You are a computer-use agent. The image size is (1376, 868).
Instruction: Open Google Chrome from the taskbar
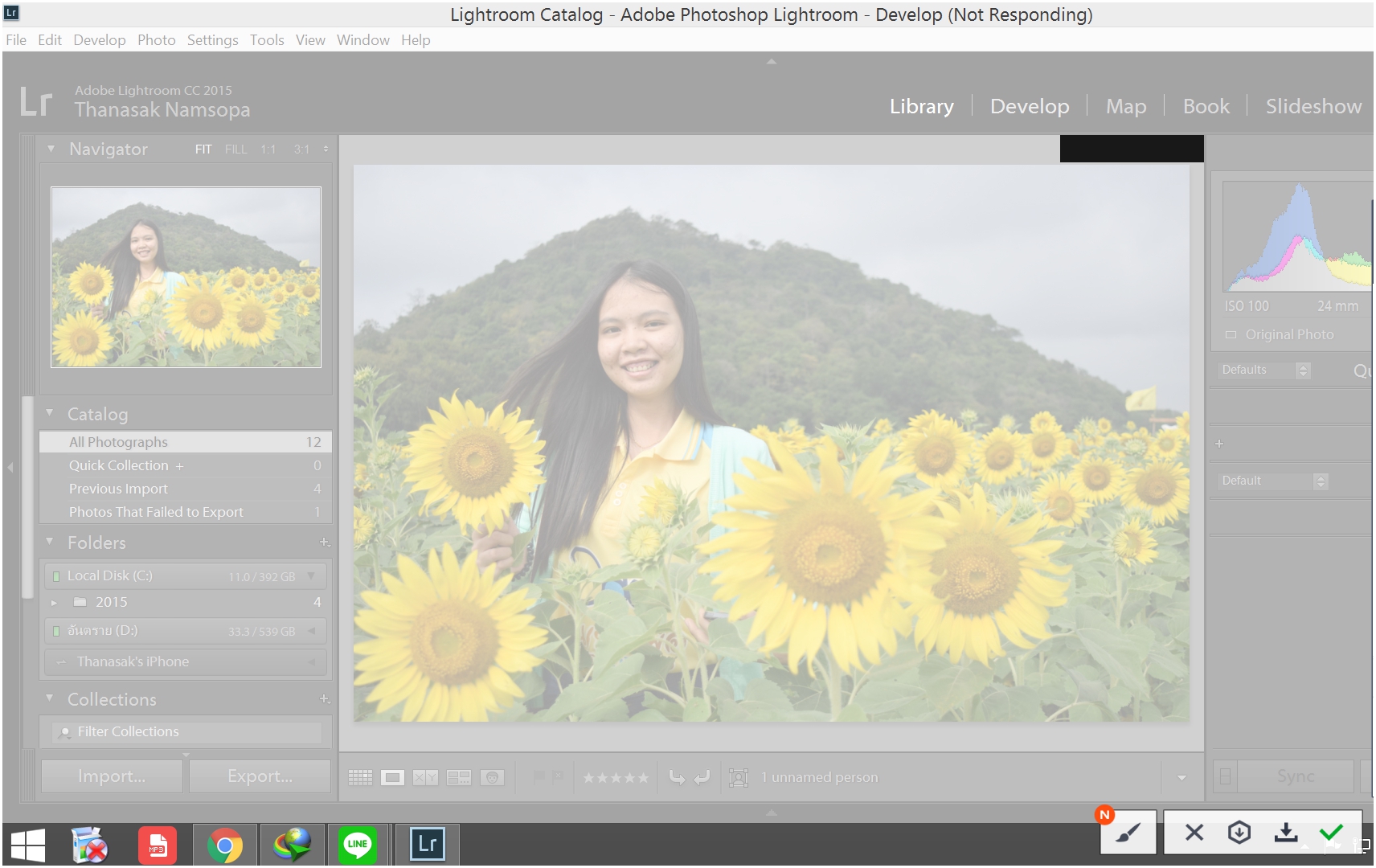[x=225, y=845]
